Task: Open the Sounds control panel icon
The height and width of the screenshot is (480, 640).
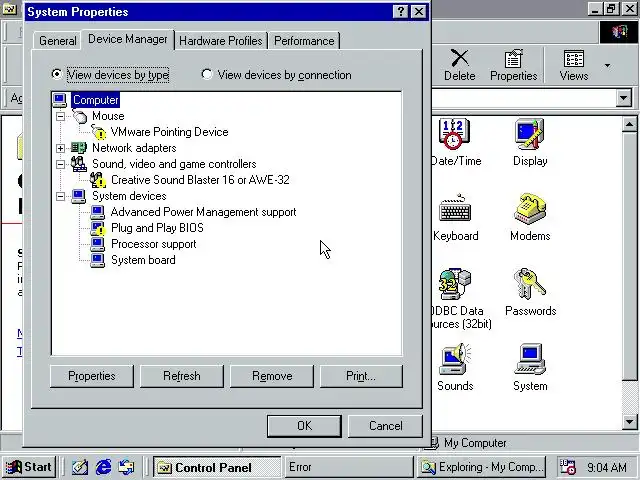Action: click(x=455, y=359)
